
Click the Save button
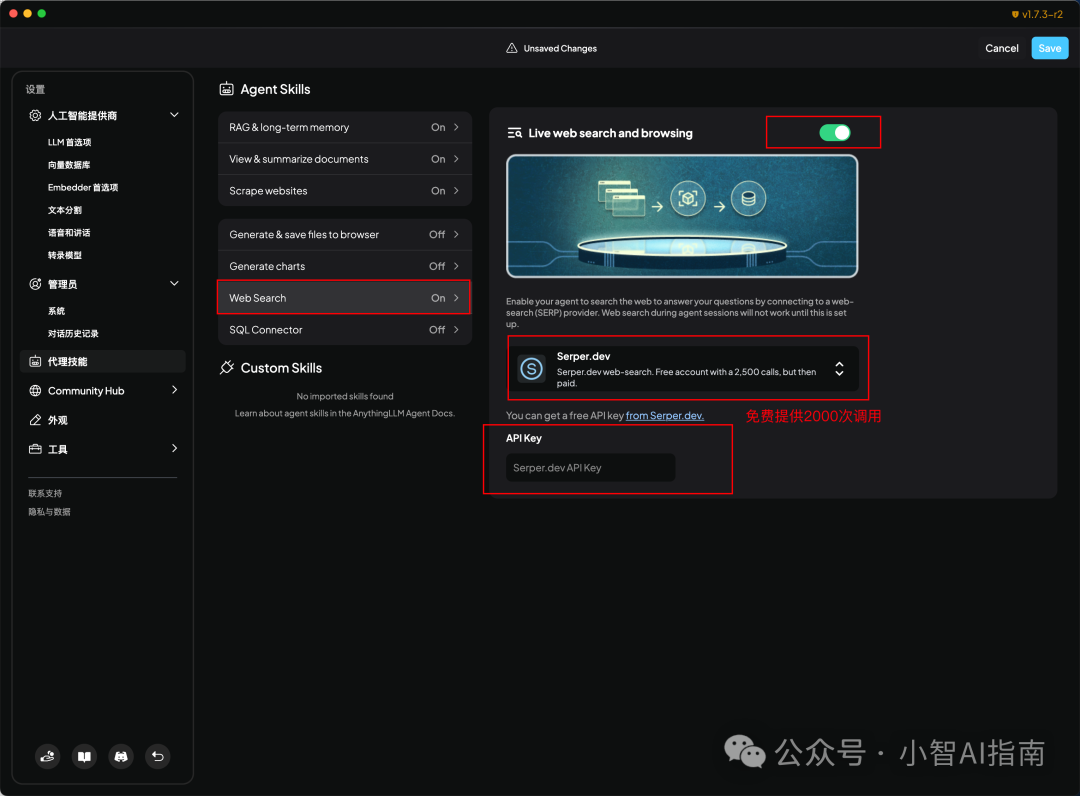(x=1049, y=48)
